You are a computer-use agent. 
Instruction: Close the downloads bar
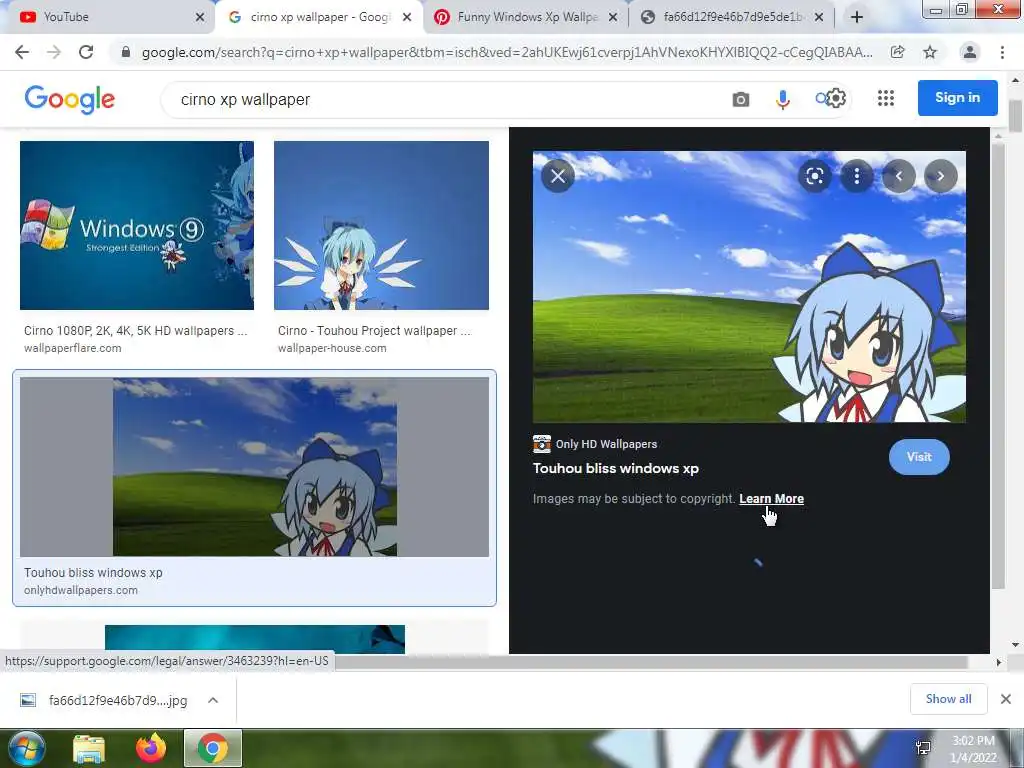[x=1006, y=699]
